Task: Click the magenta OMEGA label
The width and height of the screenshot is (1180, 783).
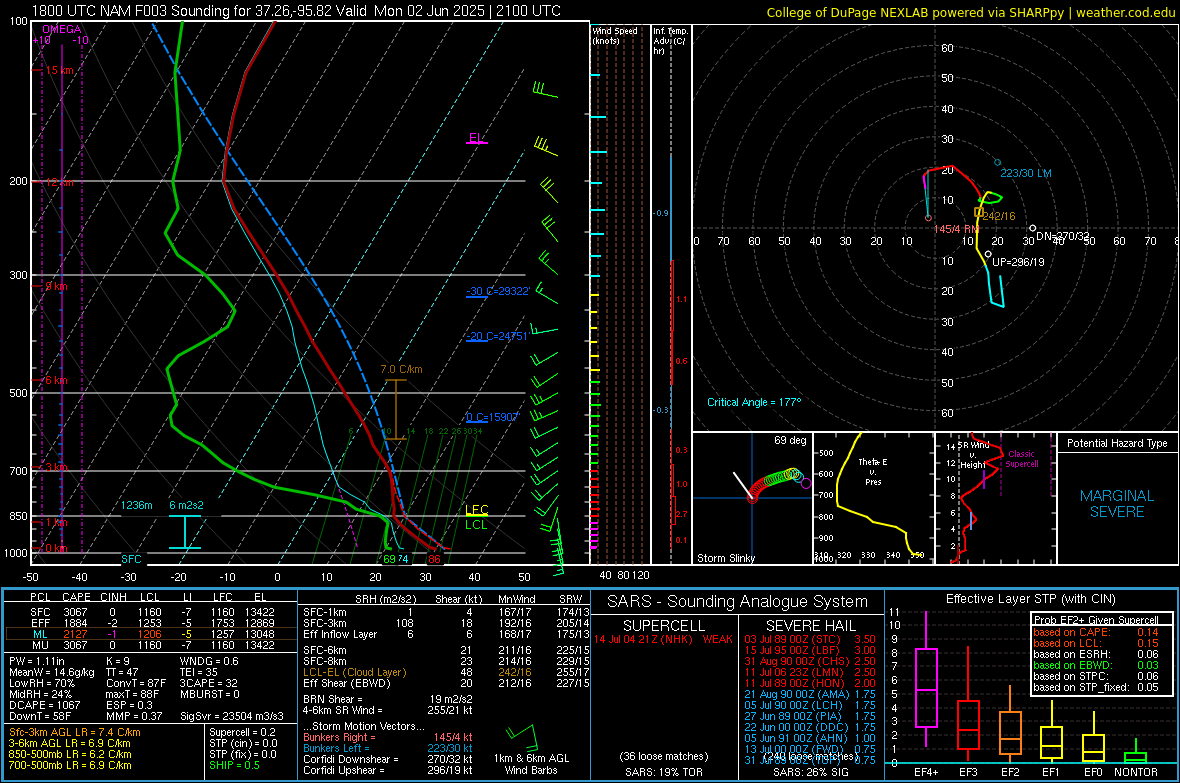Action: (61, 29)
